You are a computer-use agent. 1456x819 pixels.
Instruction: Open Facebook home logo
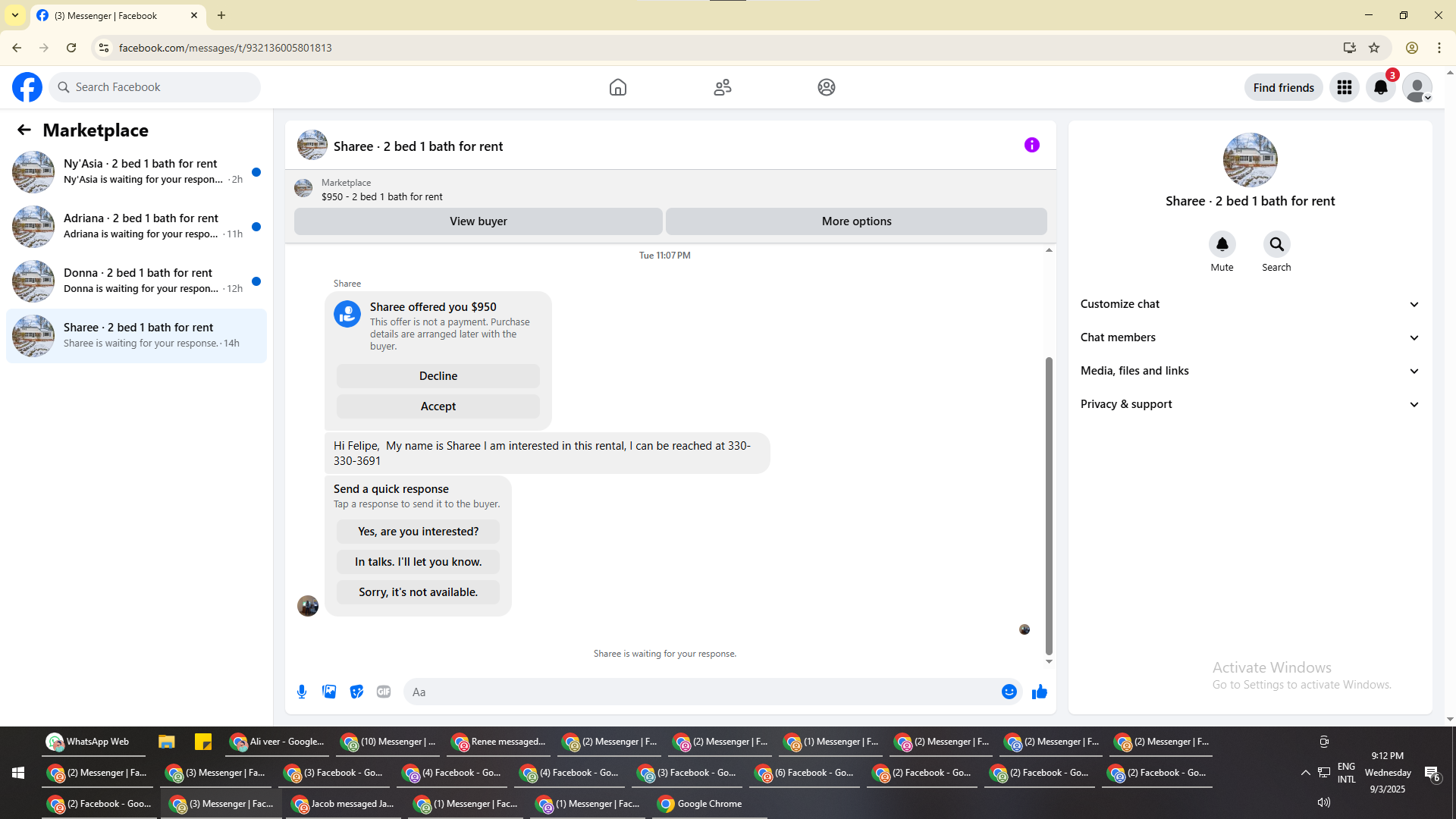coord(27,87)
